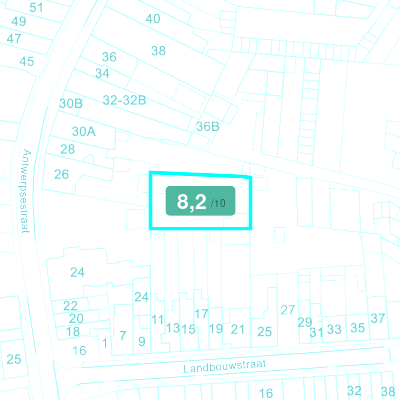The image size is (400, 400).
Task: Click parcel 30B label
Action: 71,103
